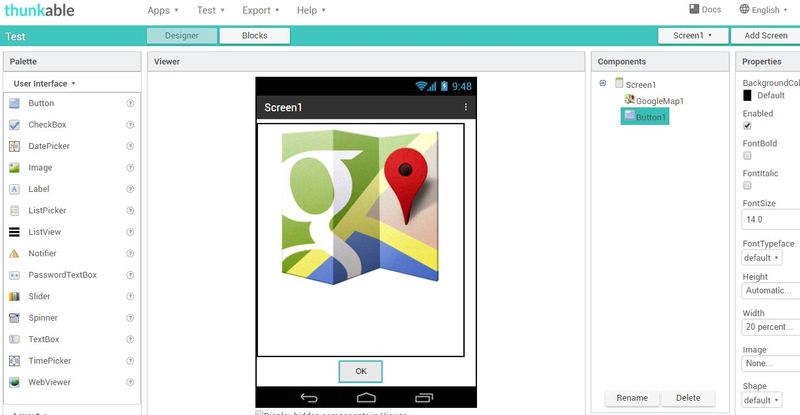Click the phone preview overflow menu dots

tap(466, 107)
